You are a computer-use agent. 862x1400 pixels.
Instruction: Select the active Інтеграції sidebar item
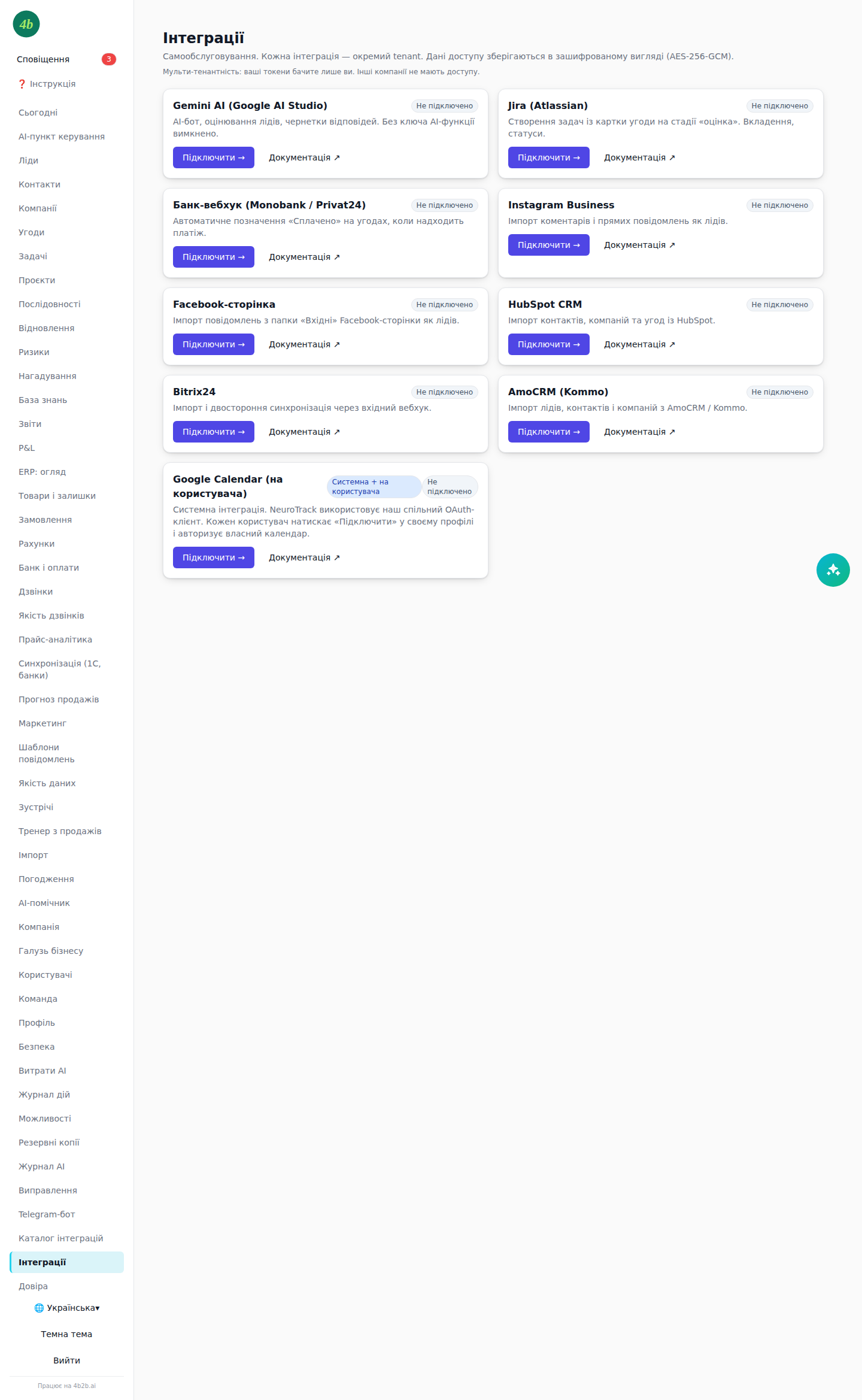[x=66, y=1262]
